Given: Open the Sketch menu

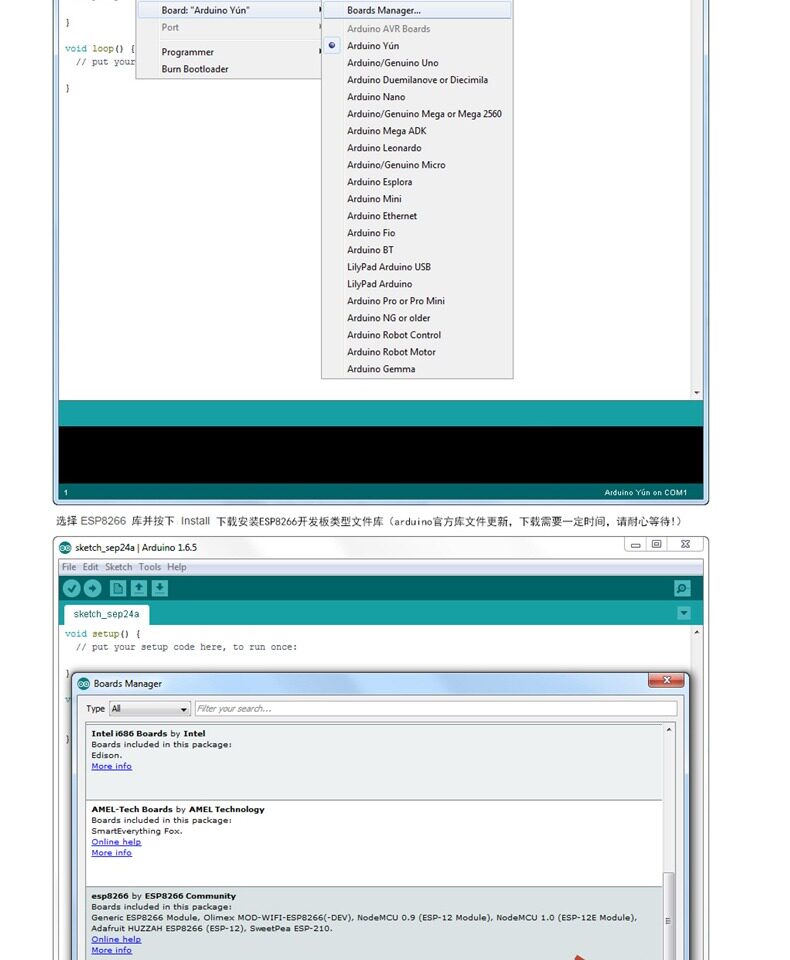Looking at the screenshot, I should coord(118,567).
